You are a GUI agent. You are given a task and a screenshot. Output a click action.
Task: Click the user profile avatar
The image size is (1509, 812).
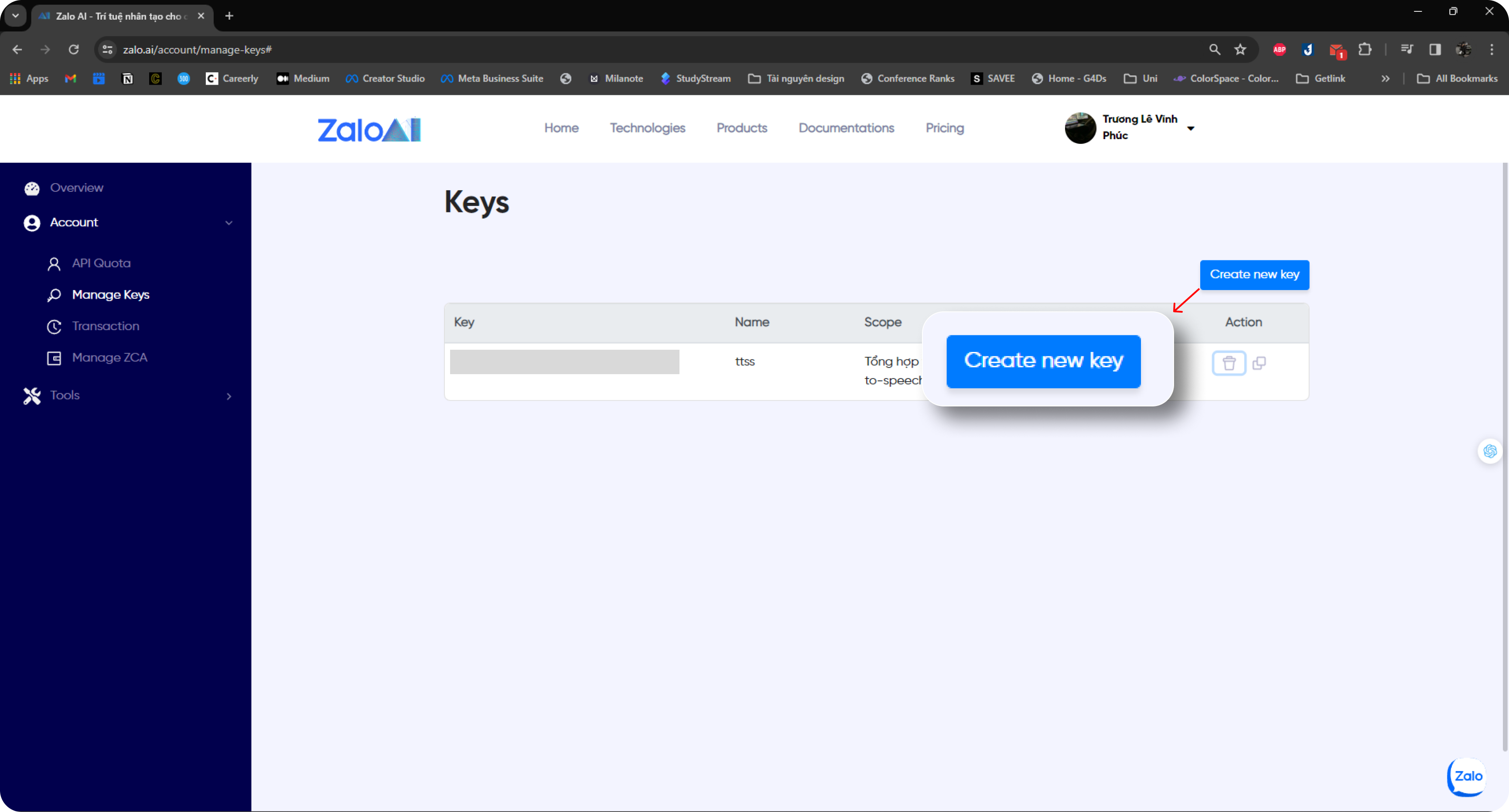click(x=1080, y=128)
